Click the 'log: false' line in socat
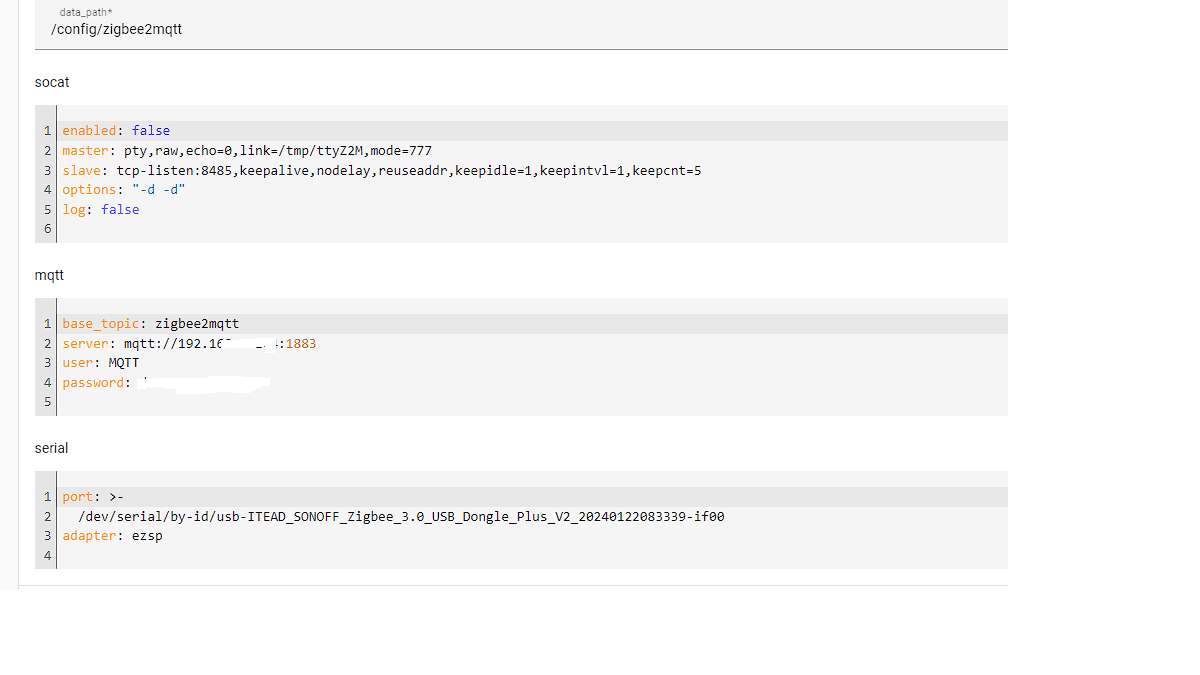This screenshot has height=675, width=1200. click(100, 210)
